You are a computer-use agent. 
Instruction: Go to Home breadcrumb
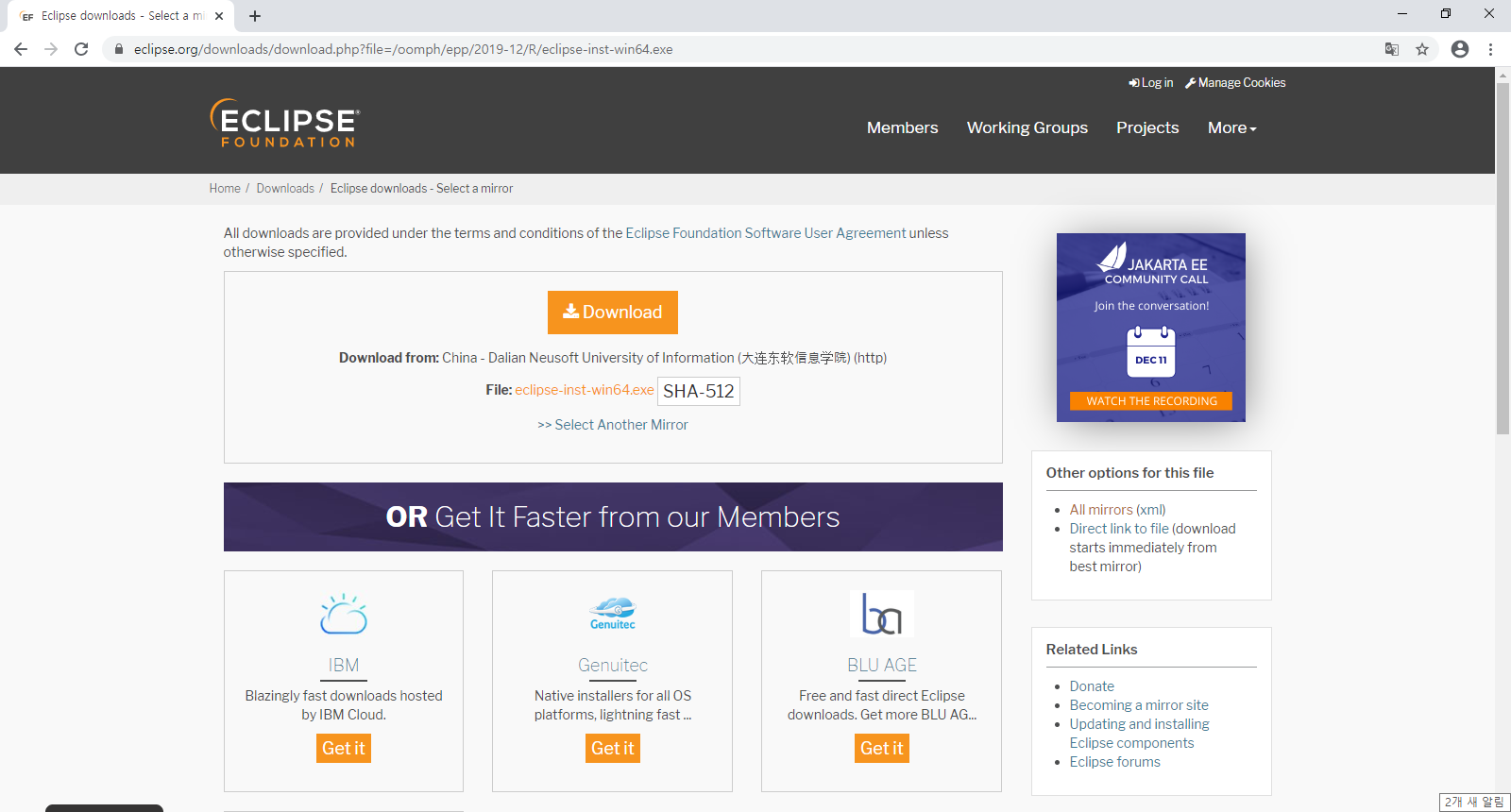[225, 189]
